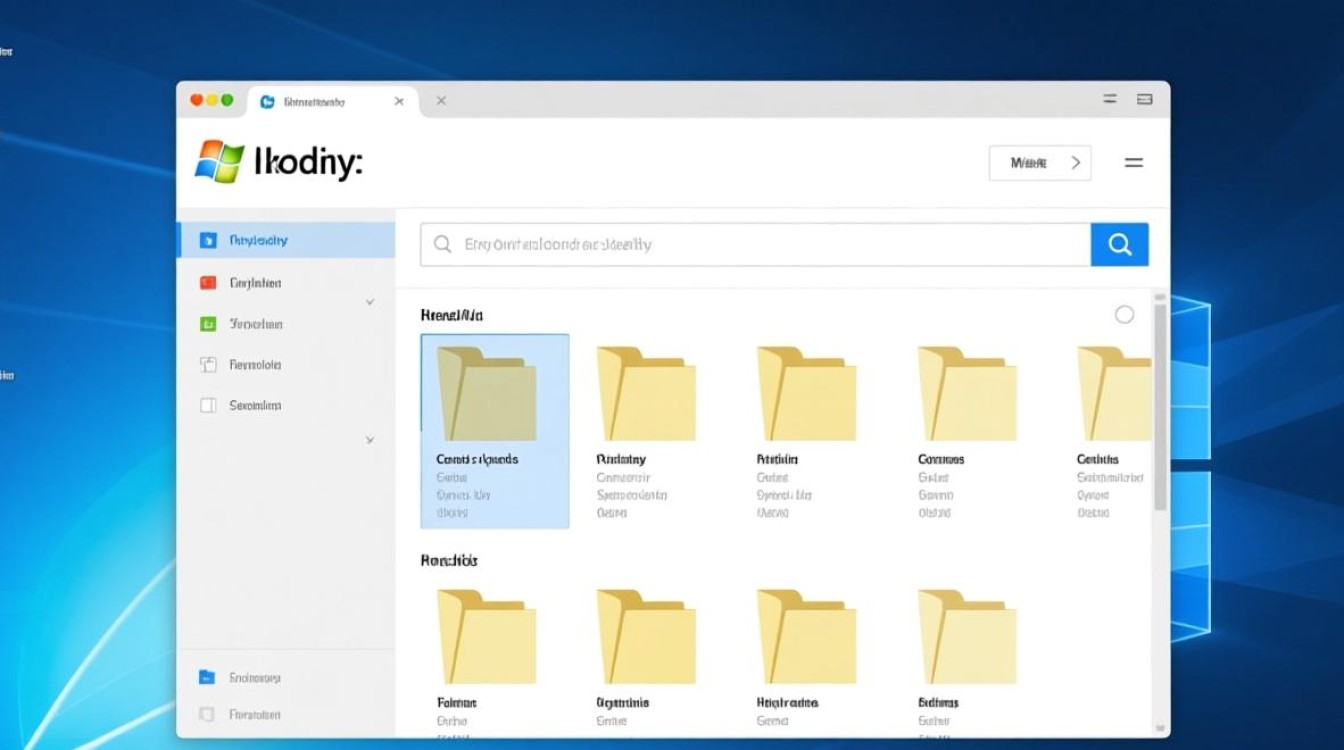Select the circle selection toggle above the folders
This screenshot has width=1344, height=750.
point(1125,314)
